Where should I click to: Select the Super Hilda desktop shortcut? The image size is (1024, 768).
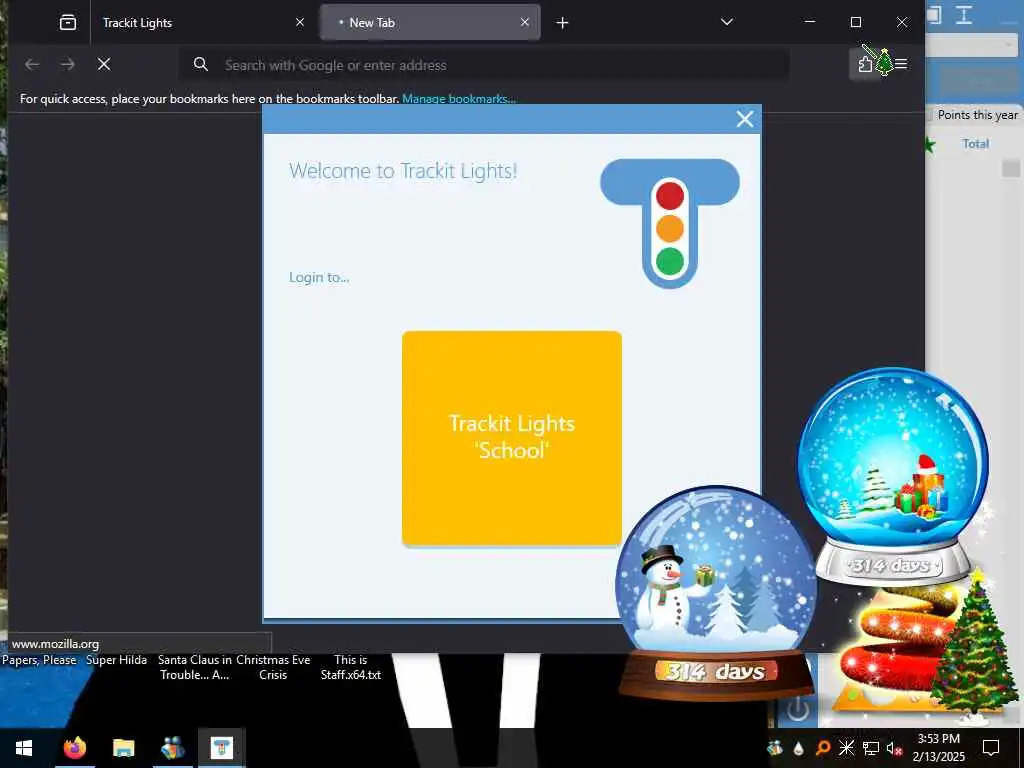click(x=116, y=660)
